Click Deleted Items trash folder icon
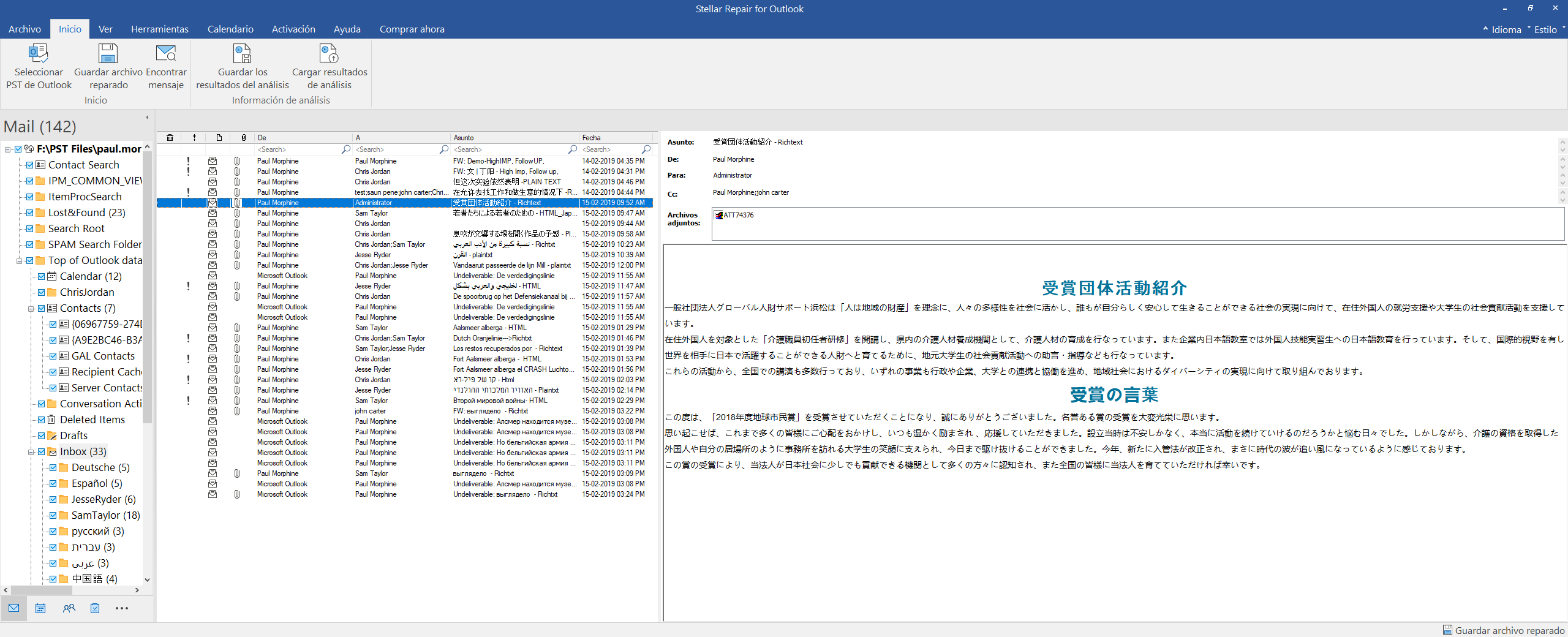Viewport: 1568px width, 637px height. coord(52,420)
